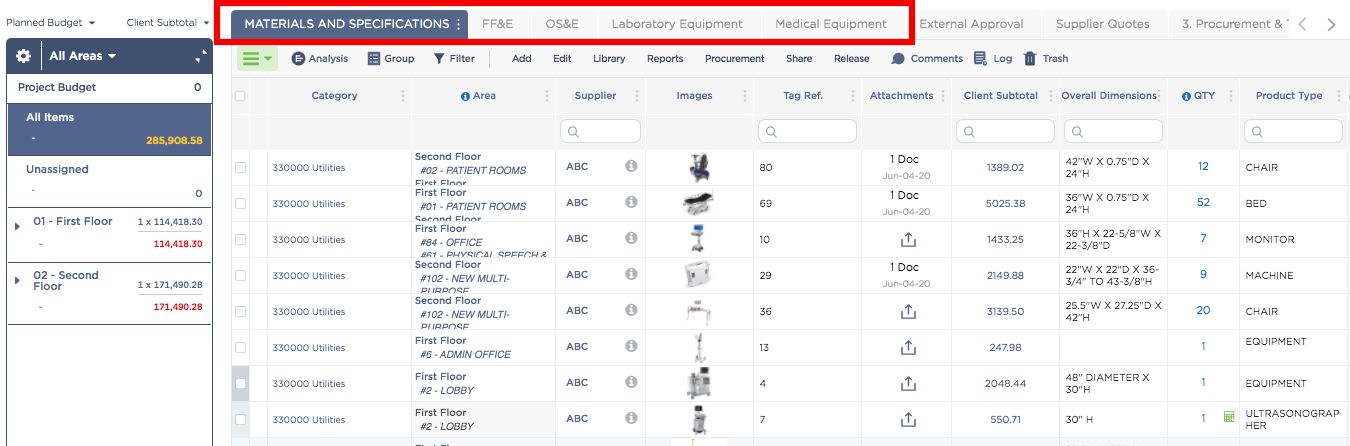The image size is (1350, 446).
Task: Open the Materials and Specifications tab kebab menu
Action: (459, 24)
